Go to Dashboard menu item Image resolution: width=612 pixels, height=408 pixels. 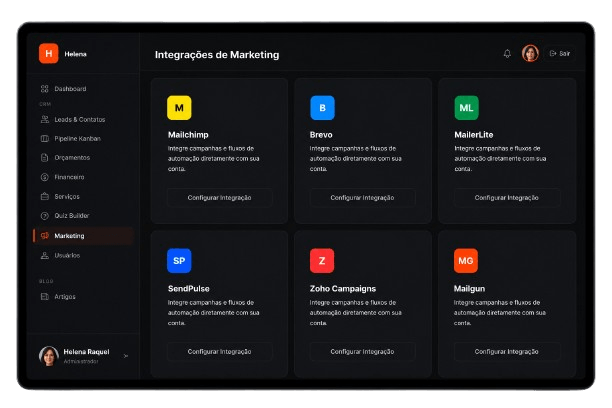coord(84,89)
